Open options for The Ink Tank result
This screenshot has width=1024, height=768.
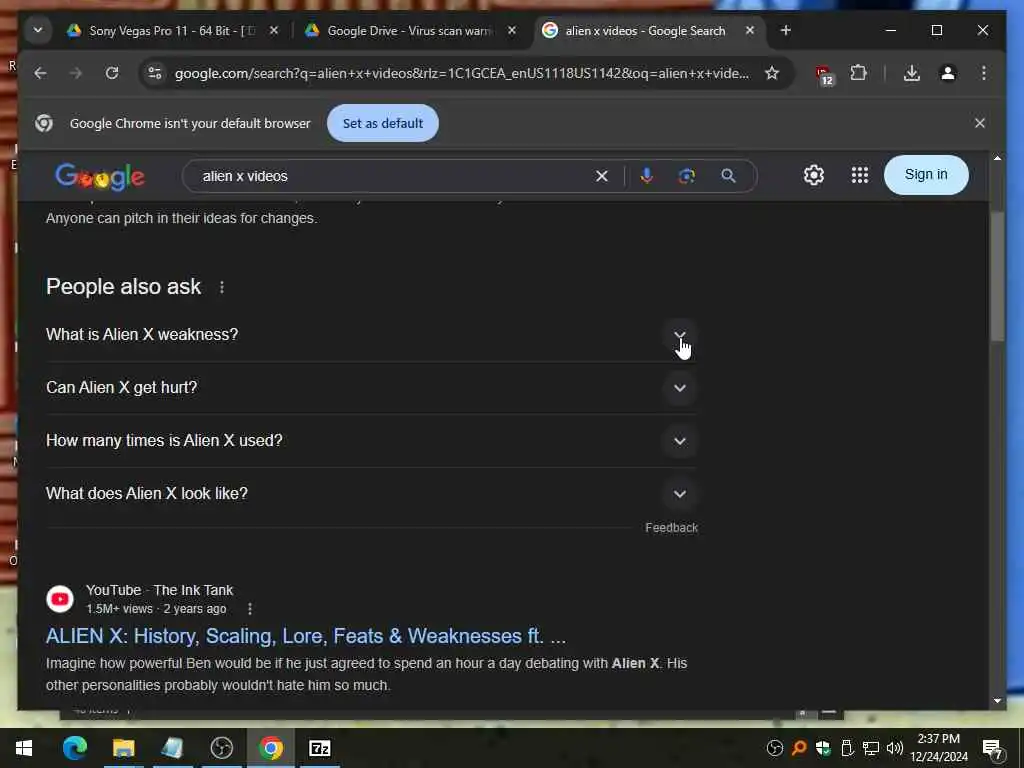pyautogui.click(x=249, y=609)
